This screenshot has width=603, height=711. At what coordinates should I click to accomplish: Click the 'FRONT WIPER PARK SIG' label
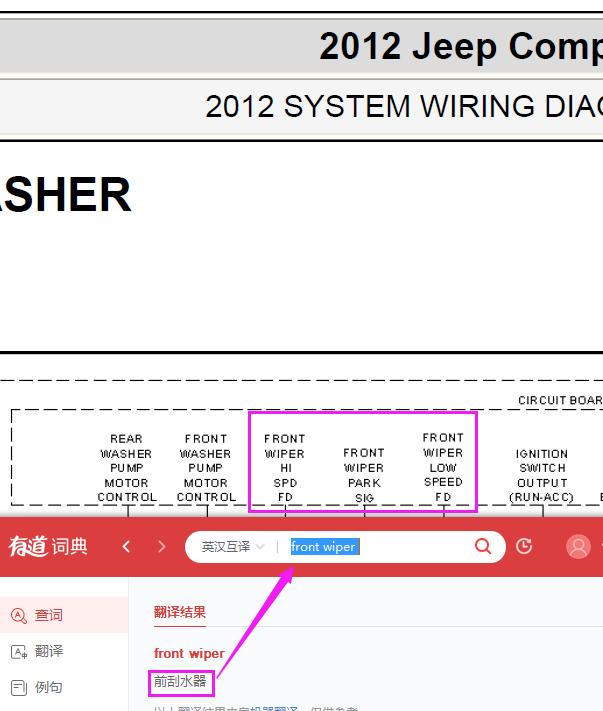tap(364, 475)
